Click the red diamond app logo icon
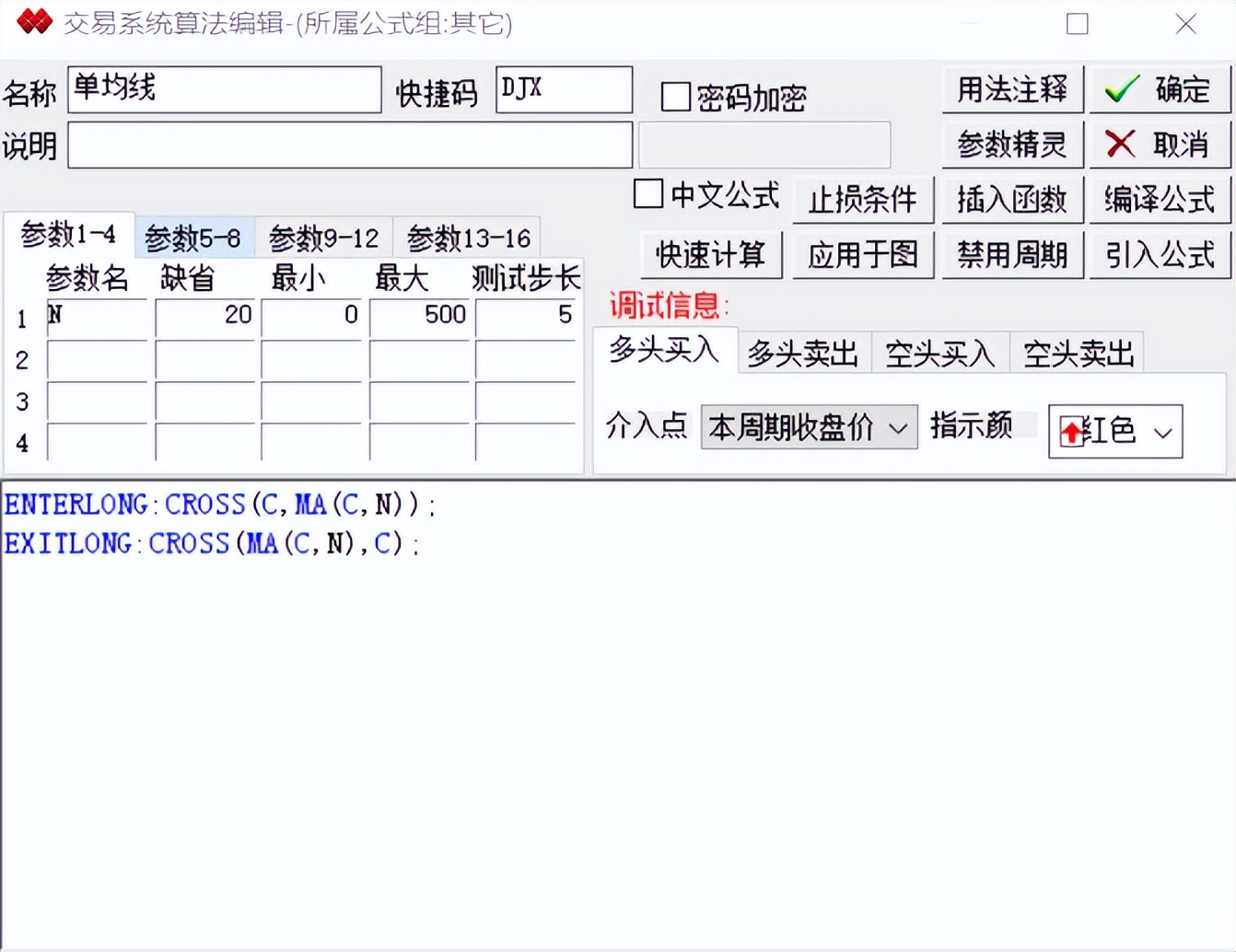Image resolution: width=1236 pixels, height=952 pixels. point(35,21)
